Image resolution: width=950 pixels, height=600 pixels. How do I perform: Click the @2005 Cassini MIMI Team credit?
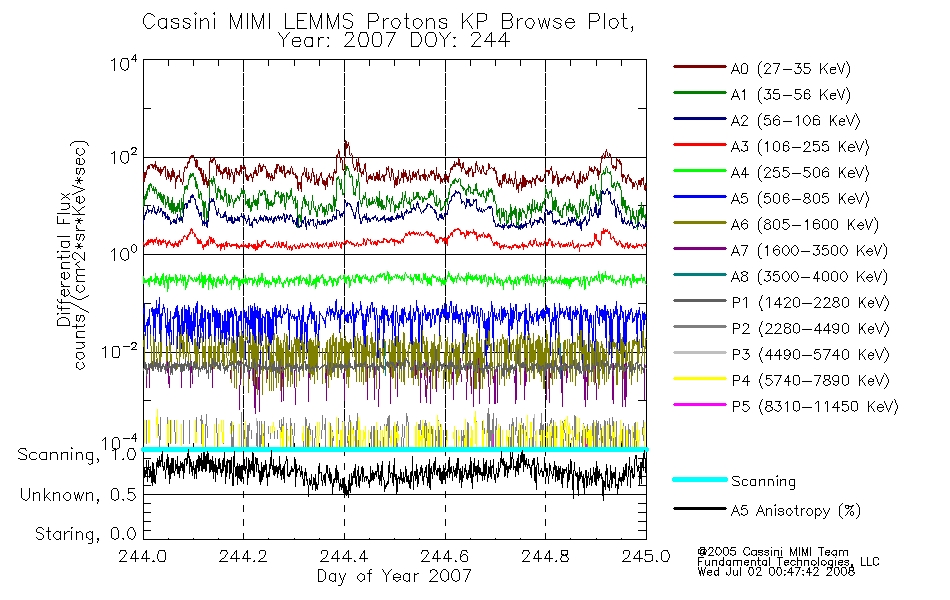772,552
